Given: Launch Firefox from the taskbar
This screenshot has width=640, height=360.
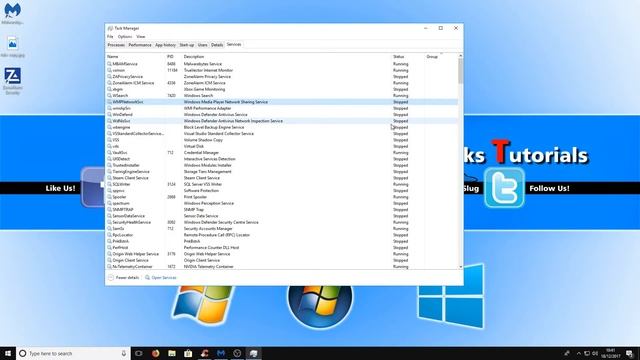Looking at the screenshot, I should click(x=156, y=353).
